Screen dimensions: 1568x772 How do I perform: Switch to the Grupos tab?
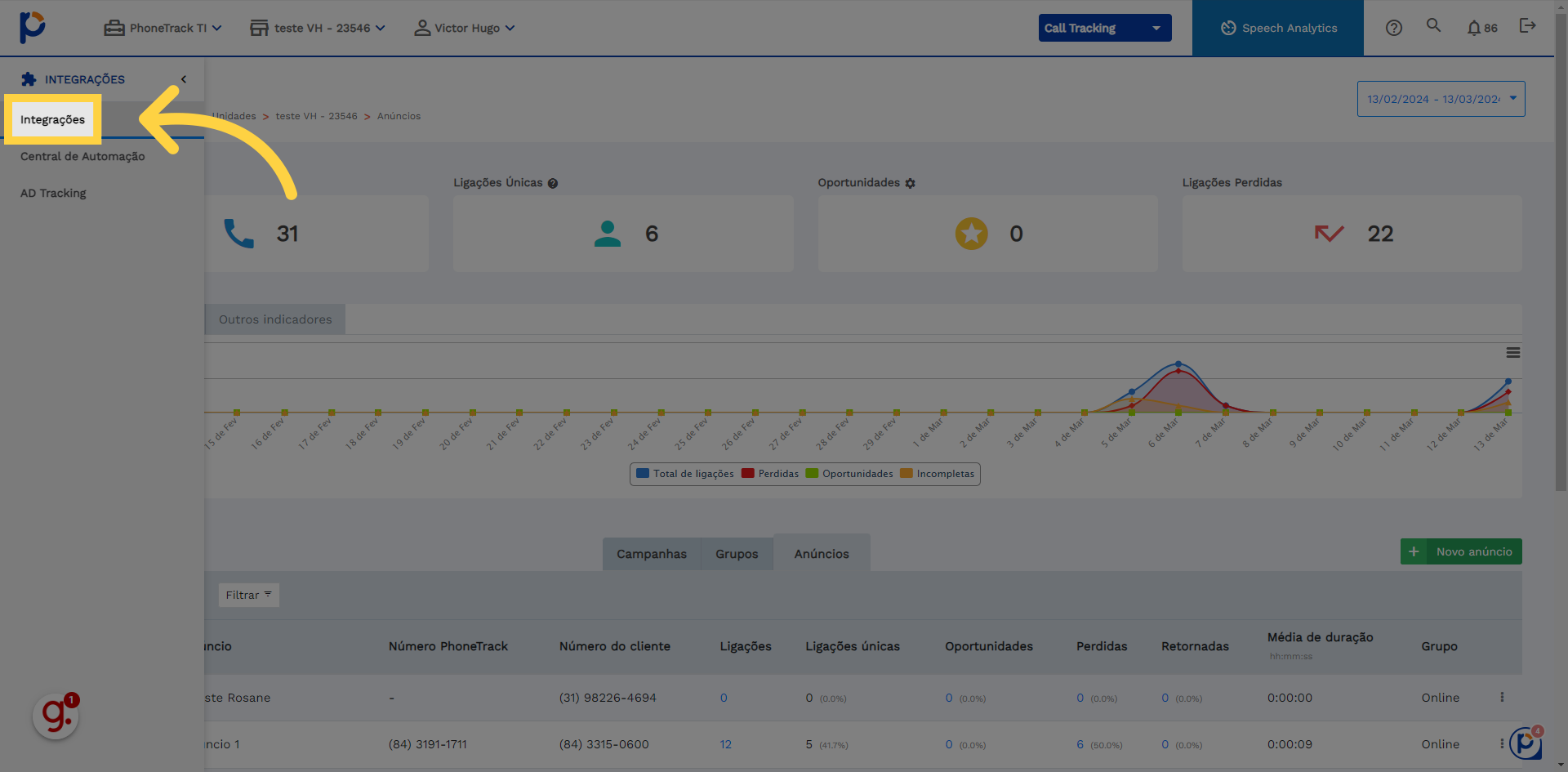(x=737, y=554)
